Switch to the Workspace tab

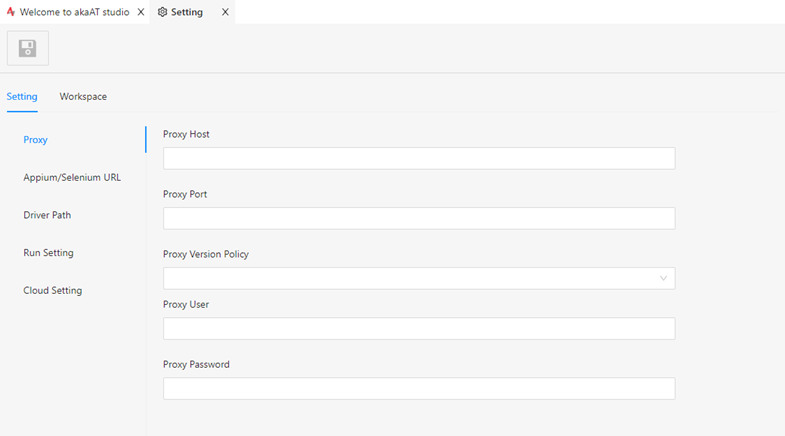83,97
